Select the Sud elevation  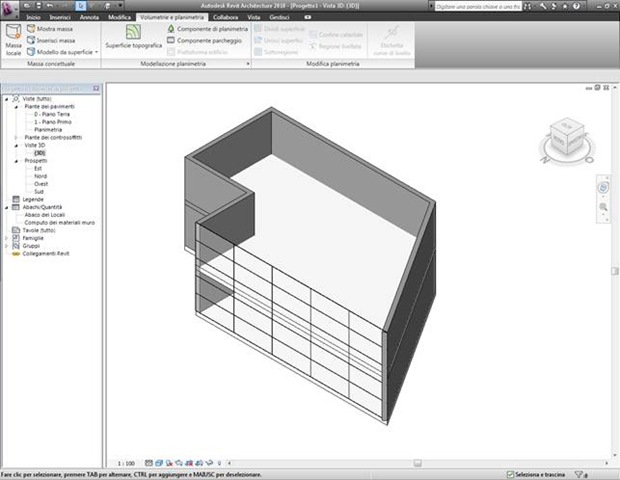39,192
